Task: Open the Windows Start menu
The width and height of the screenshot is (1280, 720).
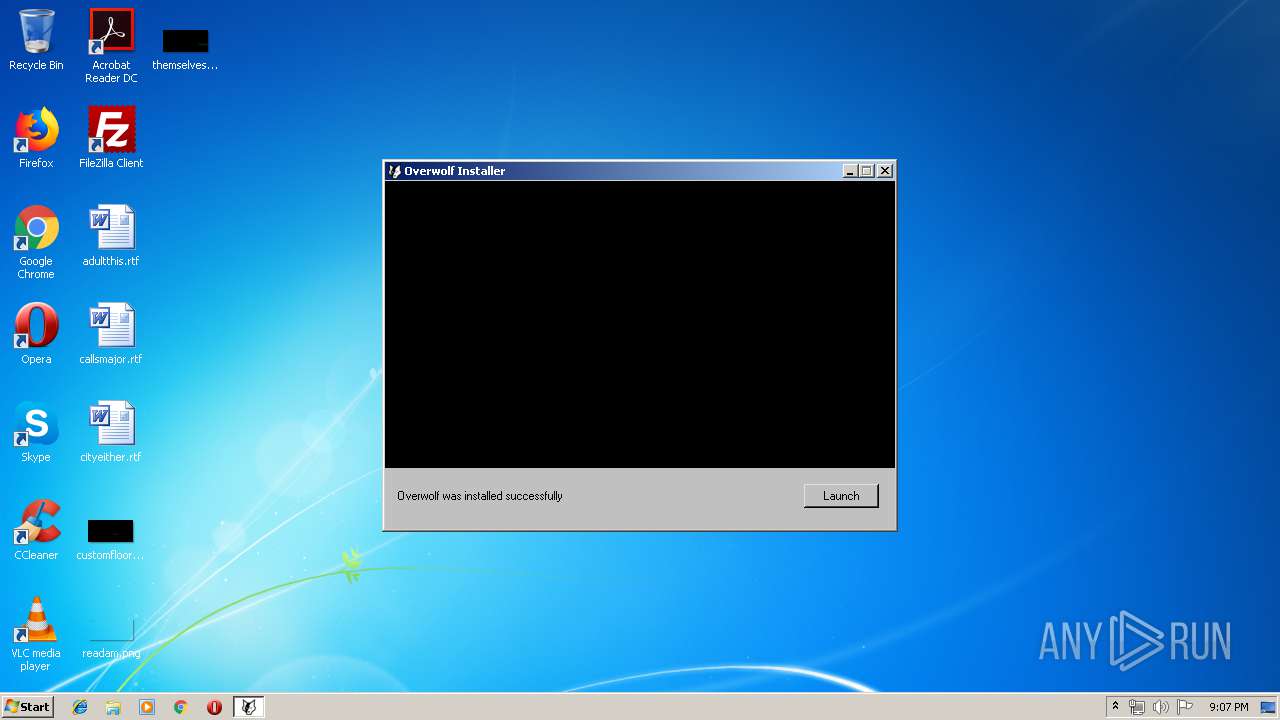Action: tap(27, 707)
